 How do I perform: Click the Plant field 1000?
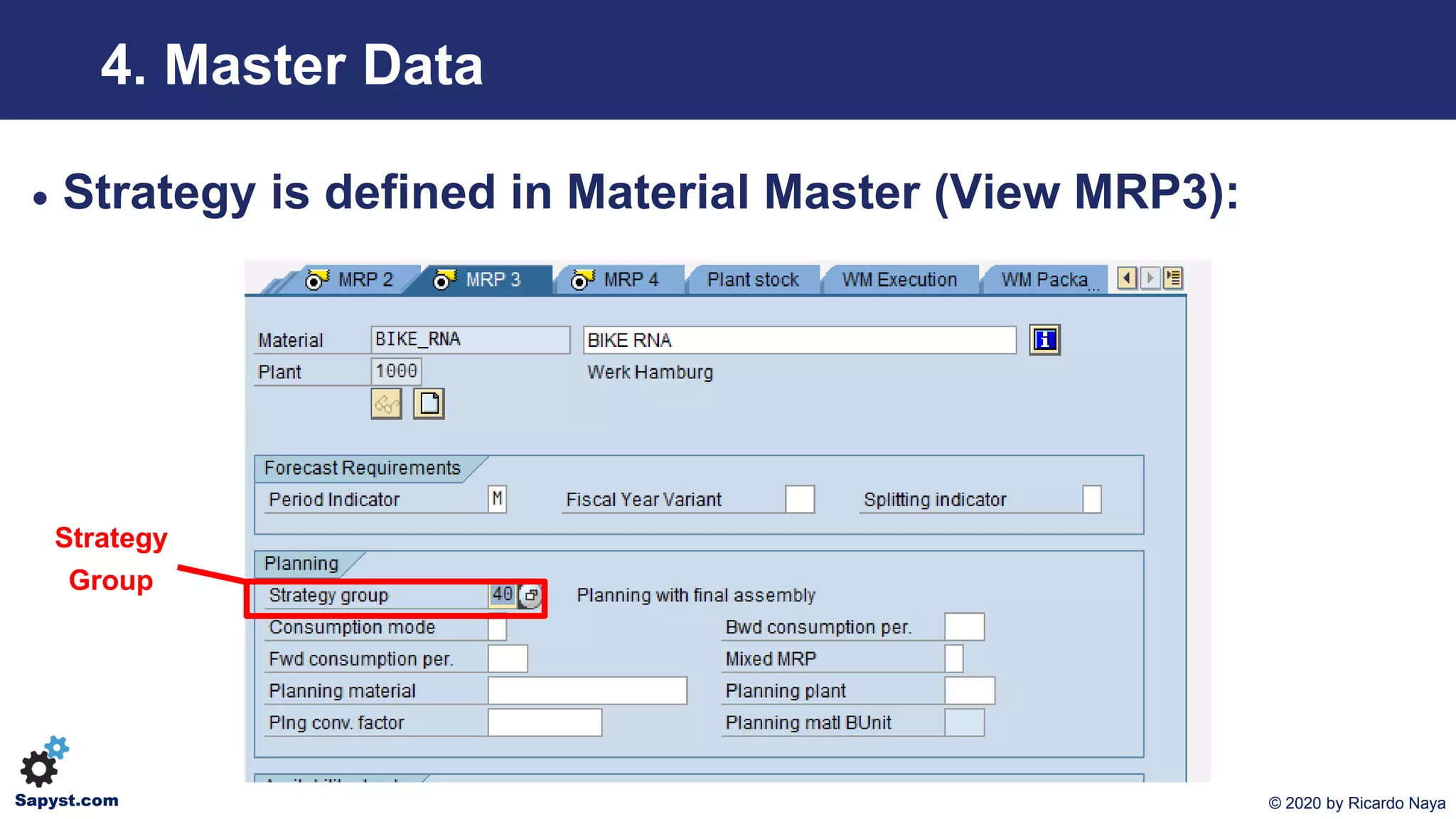click(x=396, y=371)
